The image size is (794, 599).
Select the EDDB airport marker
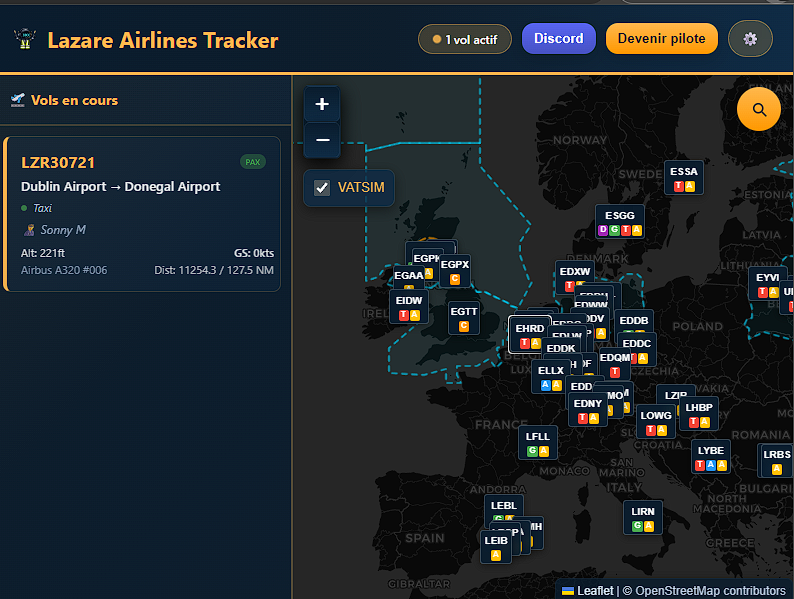(633, 321)
